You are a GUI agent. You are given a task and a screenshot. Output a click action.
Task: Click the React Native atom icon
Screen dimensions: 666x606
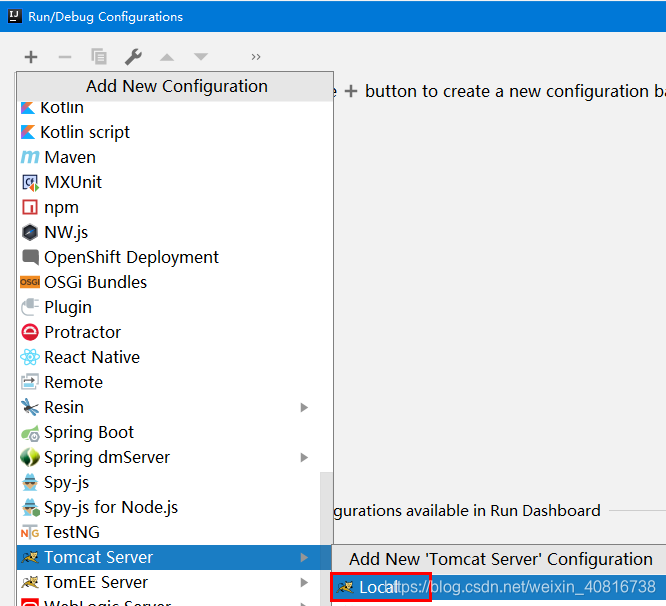30,357
